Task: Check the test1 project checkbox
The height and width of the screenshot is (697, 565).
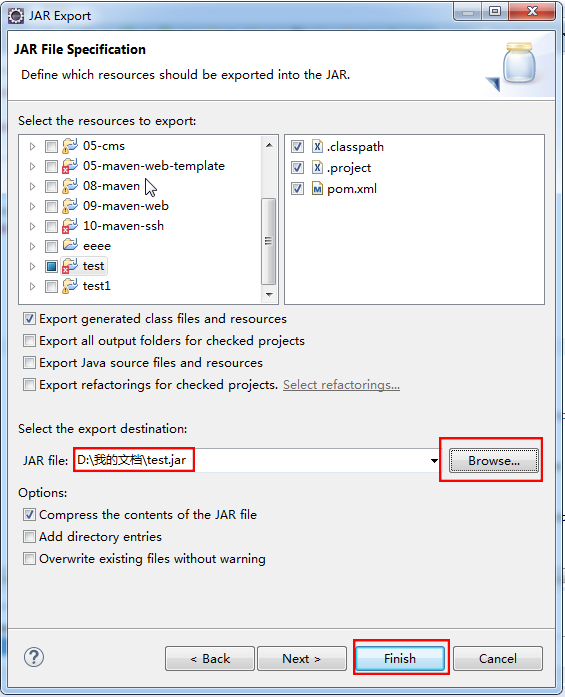Action: point(52,286)
